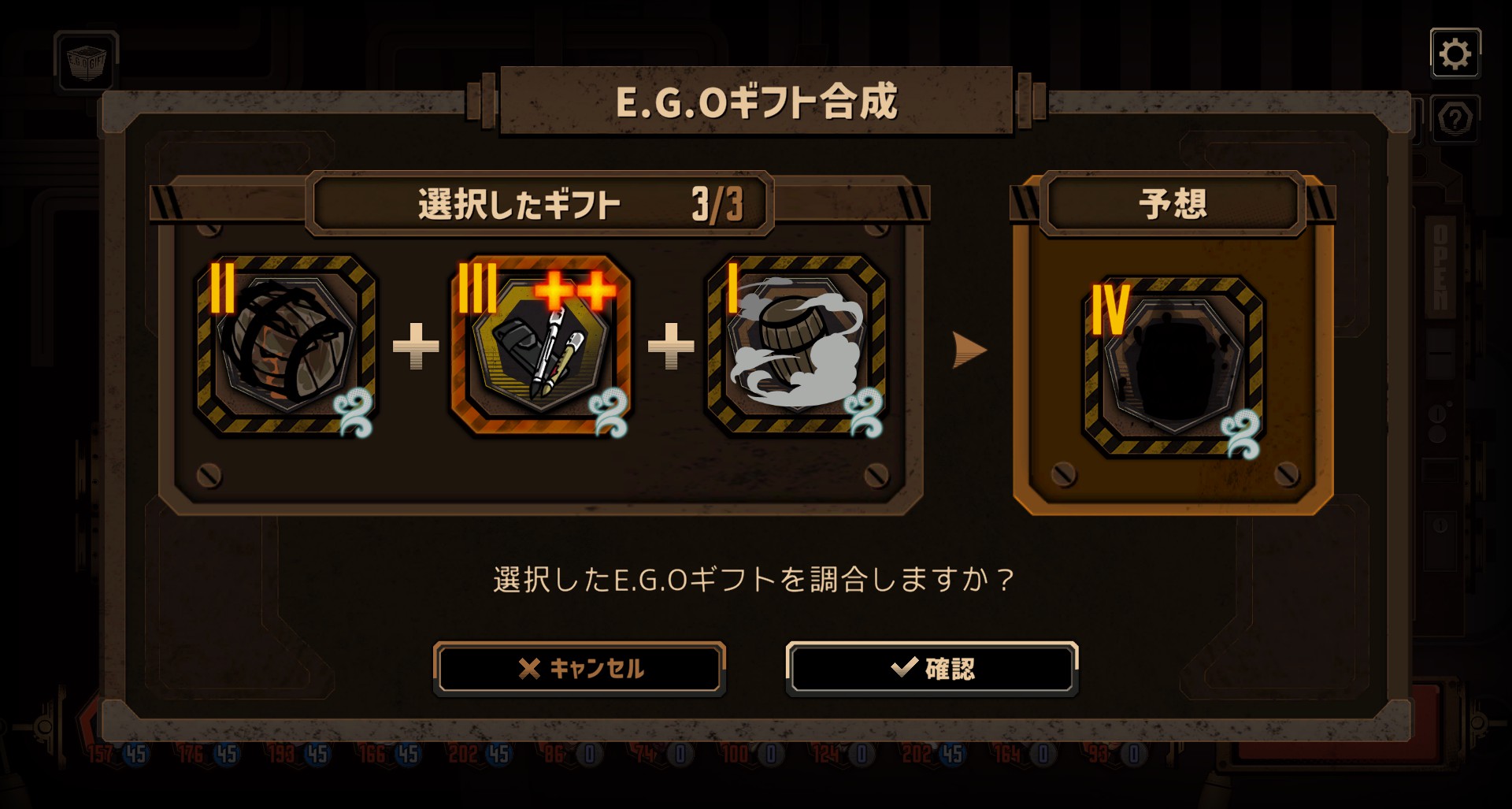
Task: Click the E.G.Oギフト合成 title banner
Action: click(x=757, y=102)
